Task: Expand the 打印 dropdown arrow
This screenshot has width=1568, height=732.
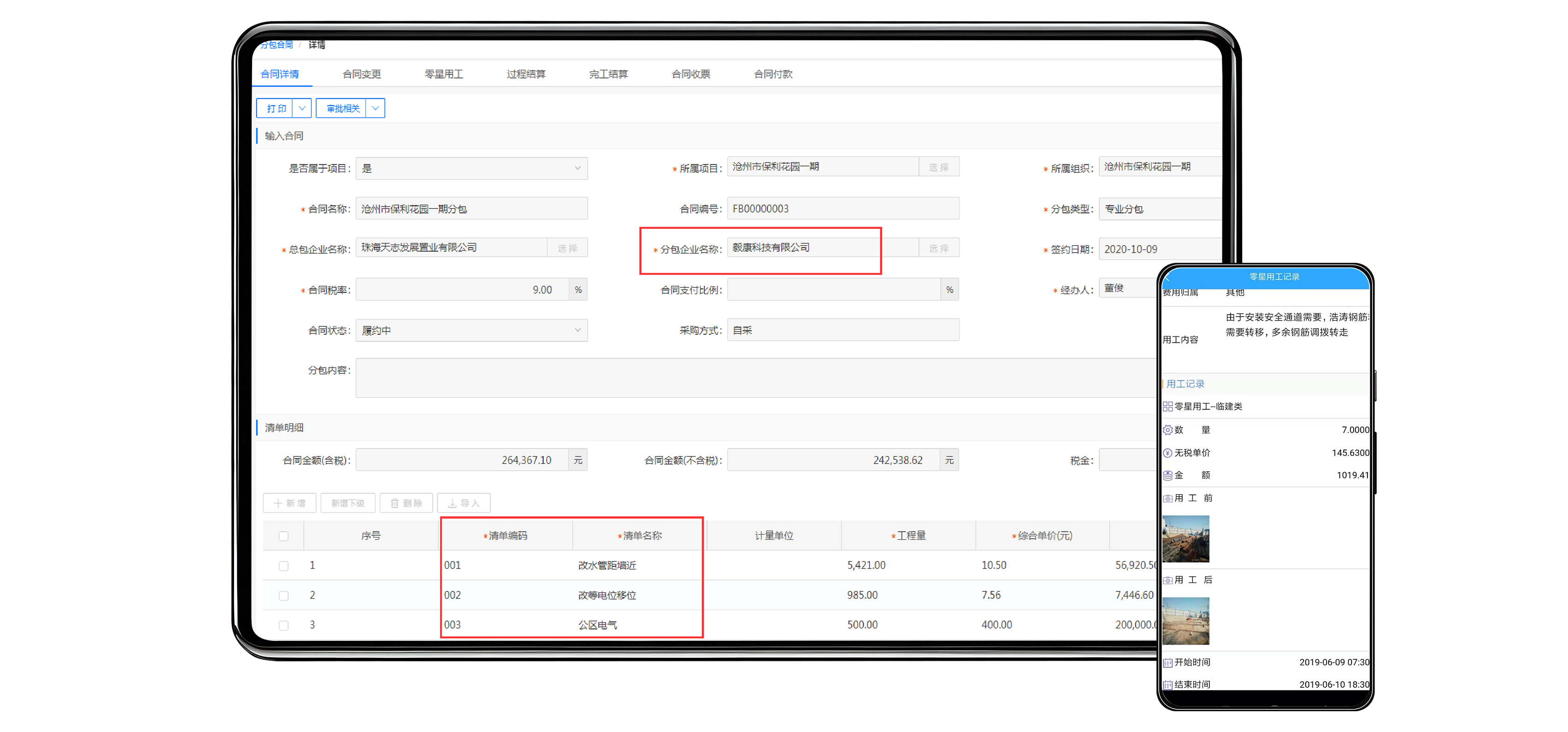Action: (302, 108)
